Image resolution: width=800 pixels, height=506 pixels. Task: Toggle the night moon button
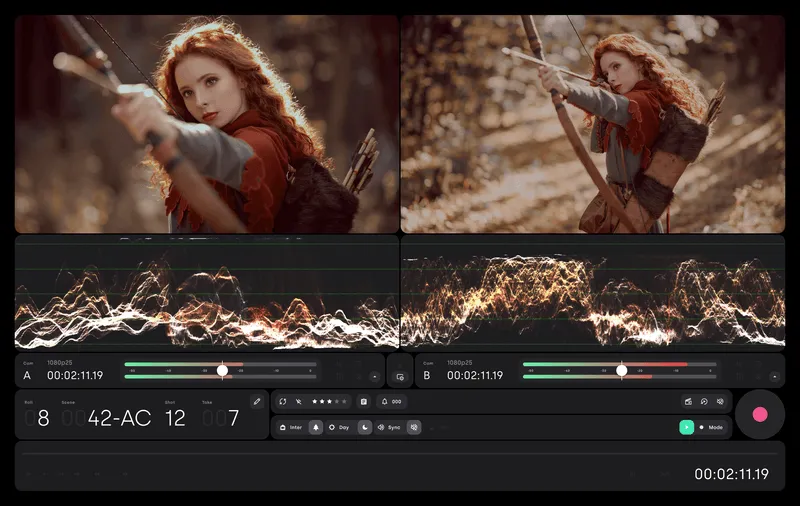(x=365, y=427)
